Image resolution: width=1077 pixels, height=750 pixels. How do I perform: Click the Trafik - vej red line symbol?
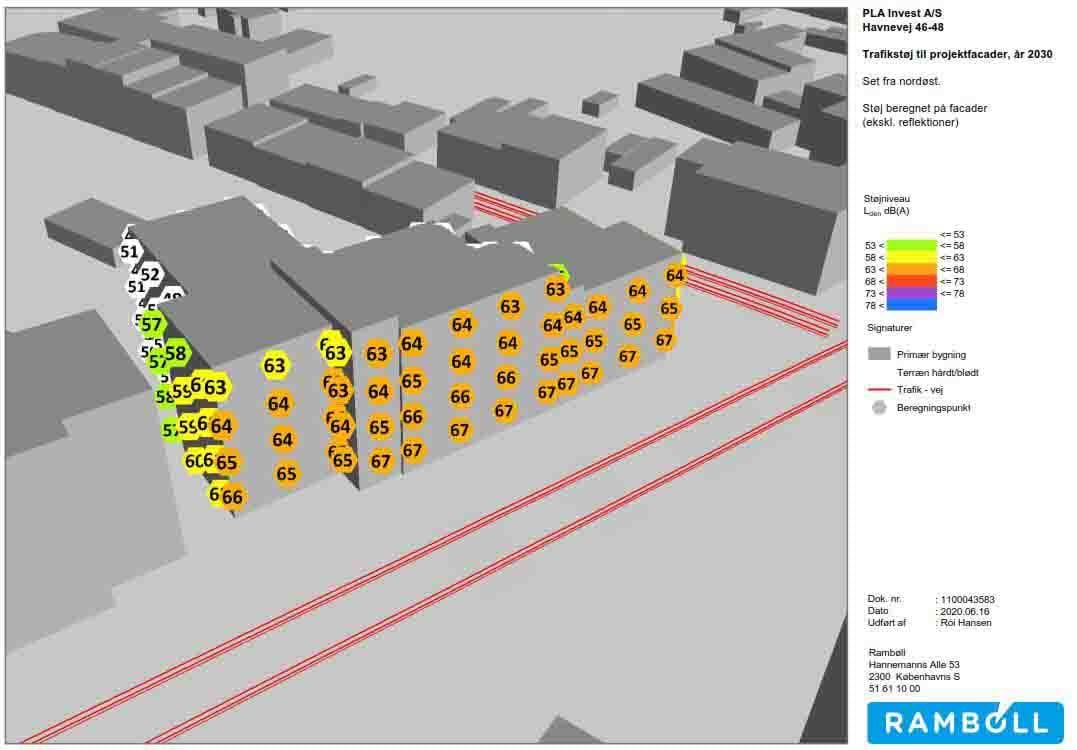coord(879,390)
